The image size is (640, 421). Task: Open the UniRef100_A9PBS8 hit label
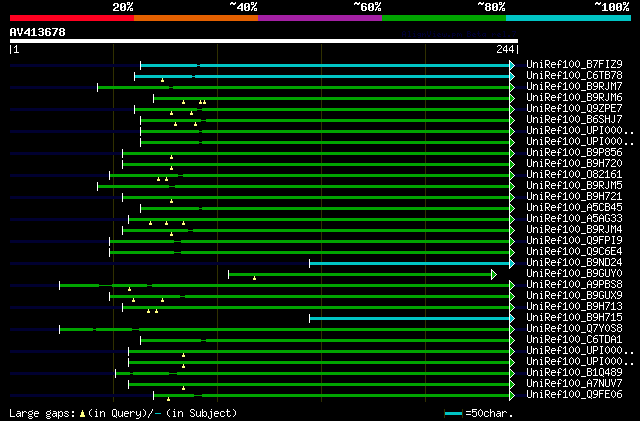pos(574,285)
